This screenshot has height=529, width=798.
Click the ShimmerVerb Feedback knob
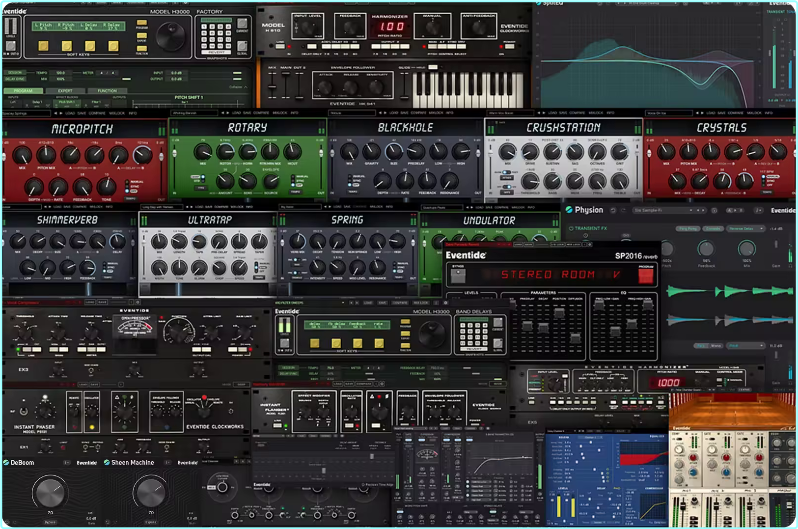[87, 267]
